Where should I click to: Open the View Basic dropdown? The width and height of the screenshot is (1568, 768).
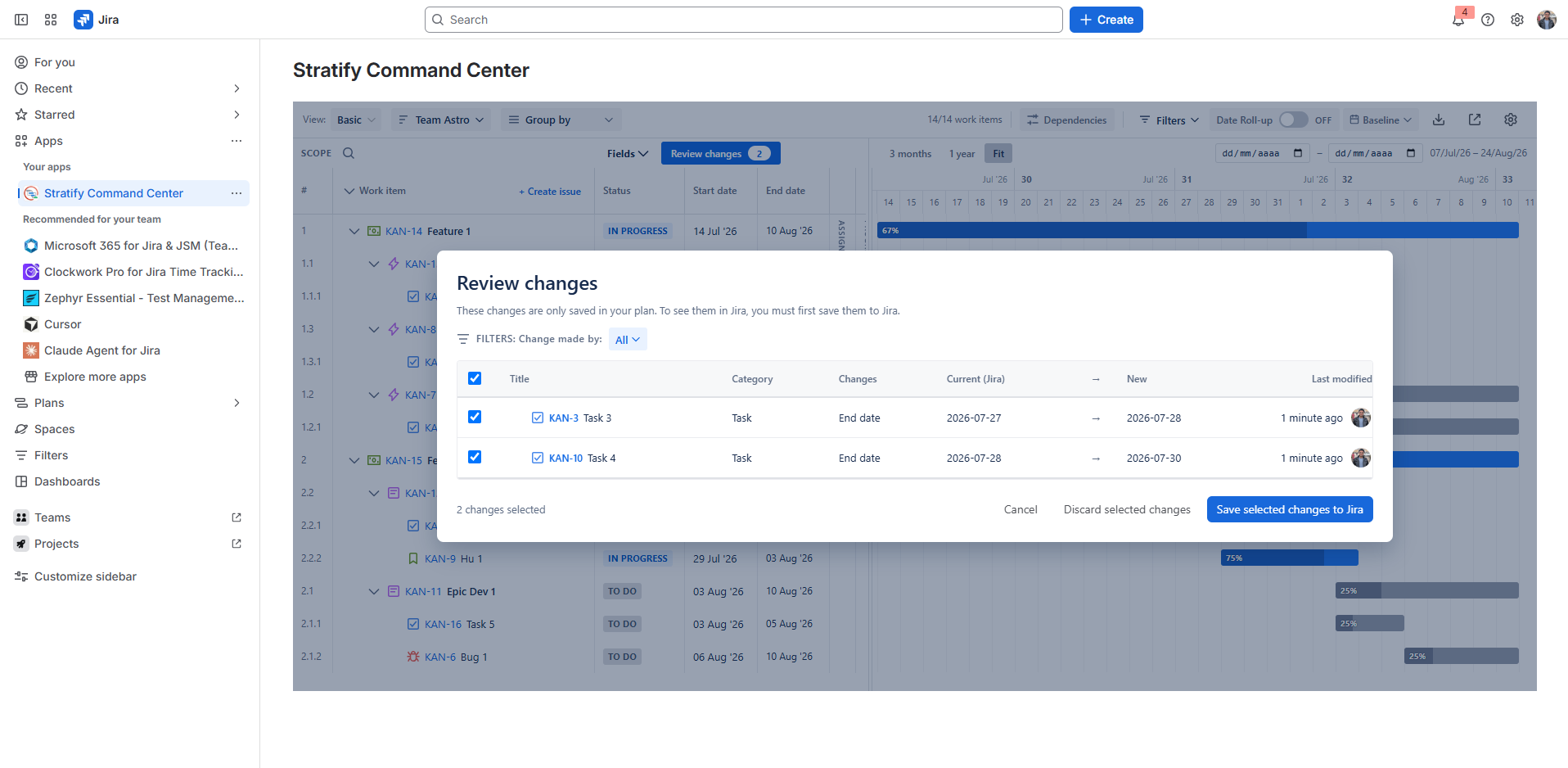tap(356, 120)
